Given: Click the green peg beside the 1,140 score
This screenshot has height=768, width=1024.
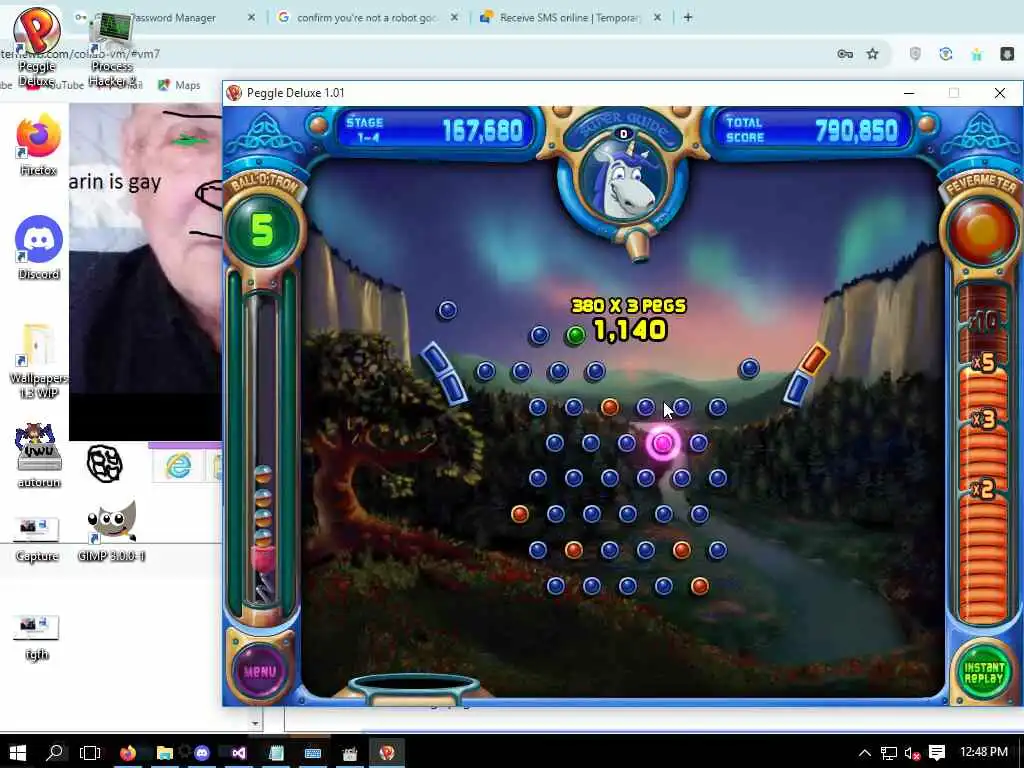Looking at the screenshot, I should (x=575, y=336).
